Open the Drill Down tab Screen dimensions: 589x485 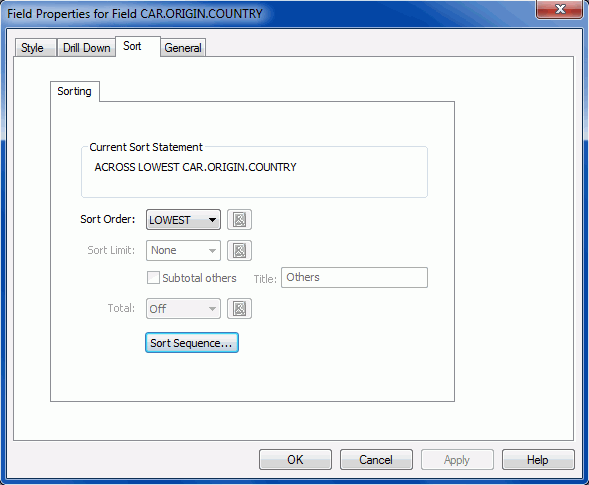click(86, 48)
